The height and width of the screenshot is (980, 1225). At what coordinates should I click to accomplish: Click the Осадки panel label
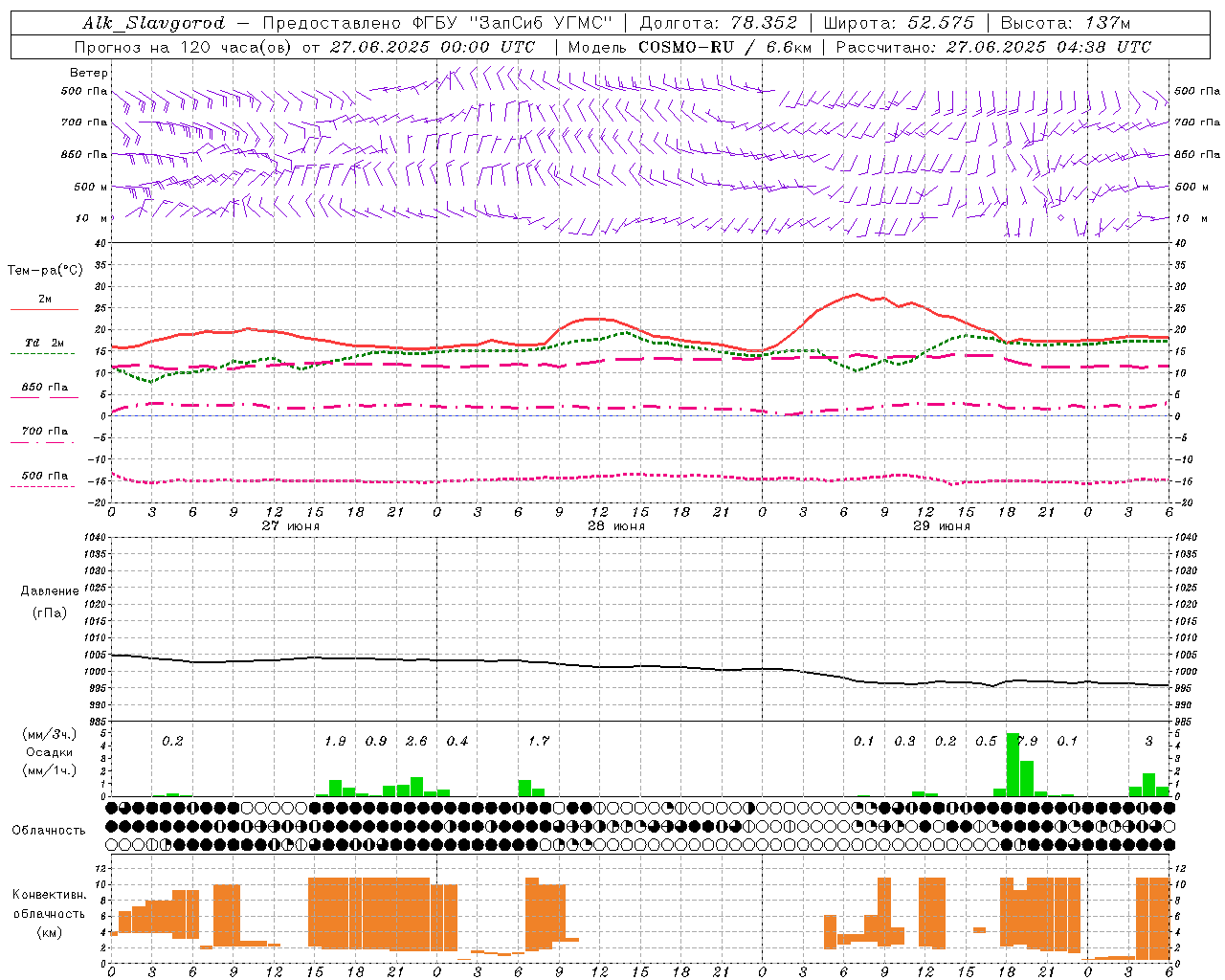49,752
